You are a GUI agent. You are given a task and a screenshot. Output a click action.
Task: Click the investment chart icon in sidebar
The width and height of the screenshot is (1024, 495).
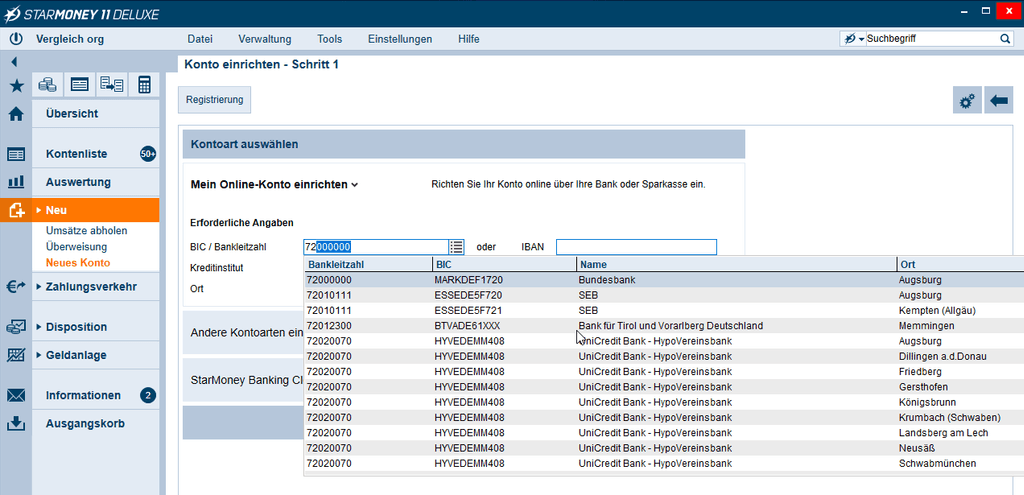[x=16, y=355]
